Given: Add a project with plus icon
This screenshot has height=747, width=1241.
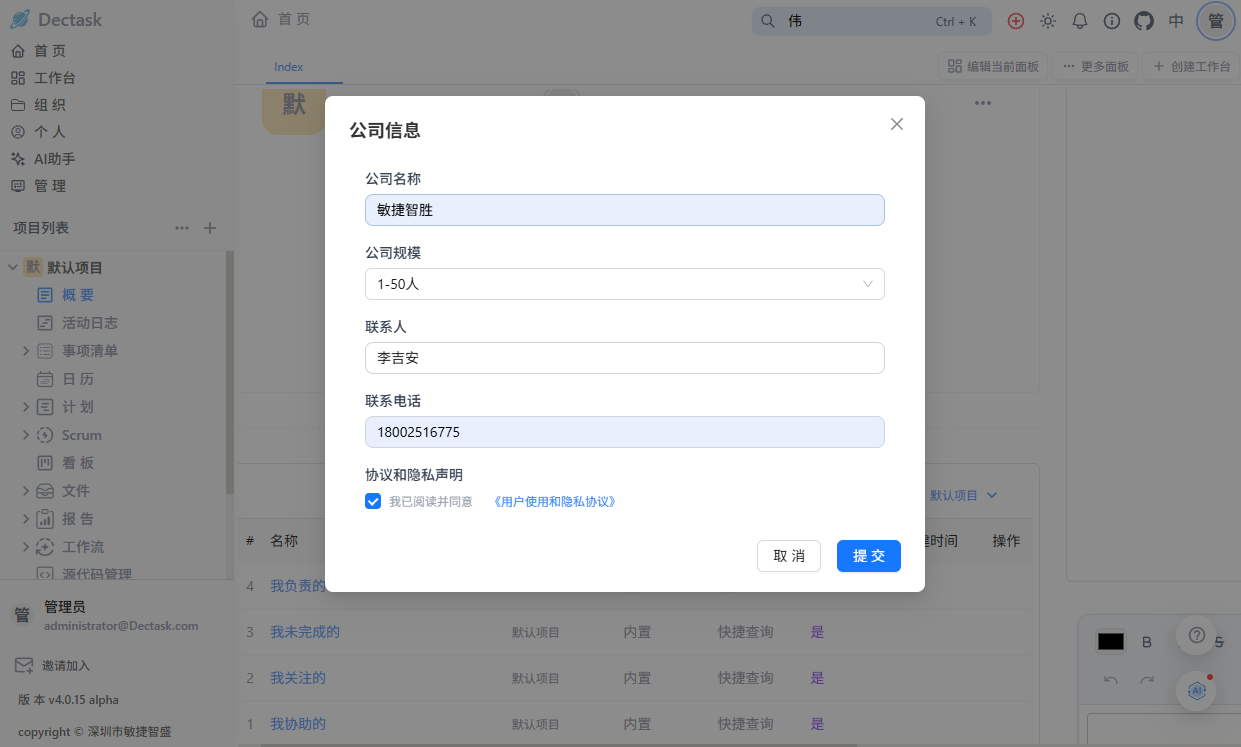Looking at the screenshot, I should (210, 228).
